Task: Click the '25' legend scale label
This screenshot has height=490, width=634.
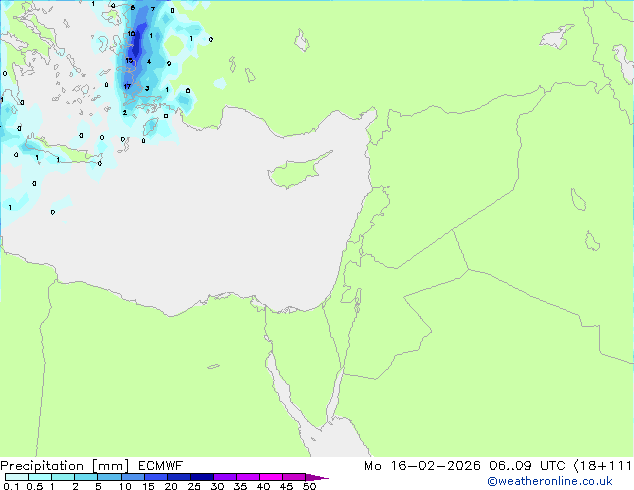Action: point(194,486)
